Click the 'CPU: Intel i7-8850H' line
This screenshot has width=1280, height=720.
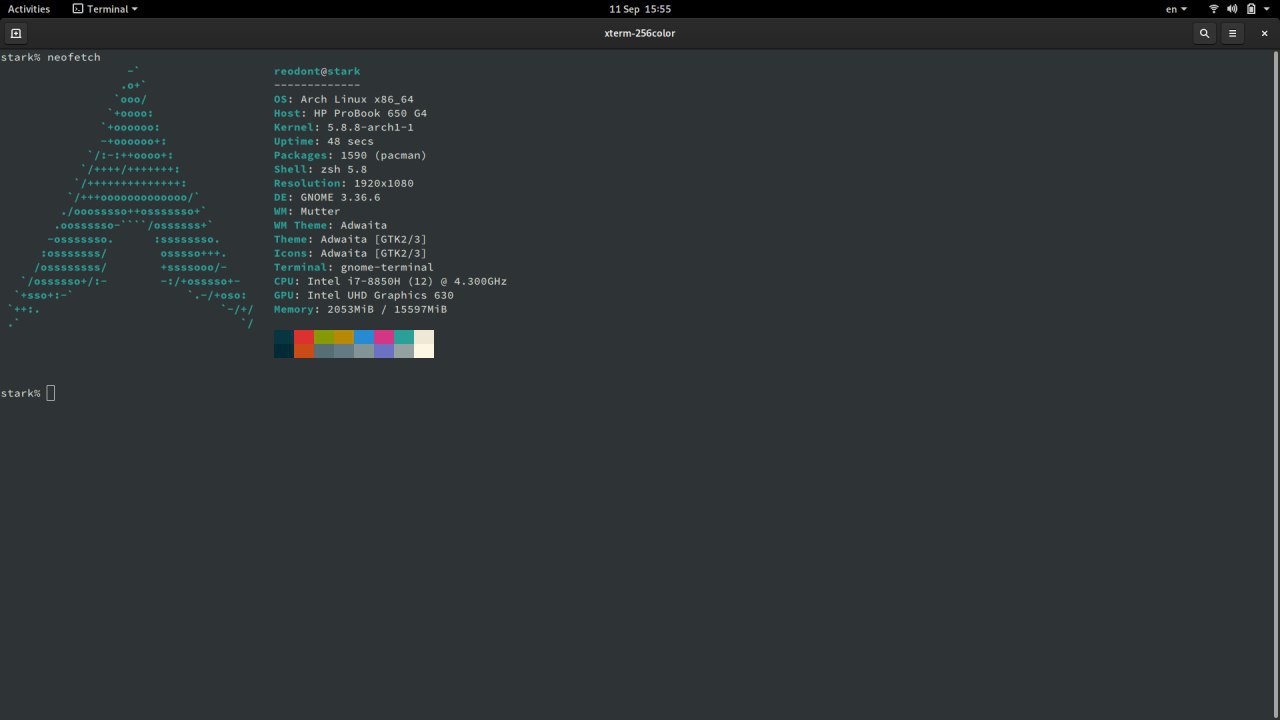pyautogui.click(x=390, y=281)
